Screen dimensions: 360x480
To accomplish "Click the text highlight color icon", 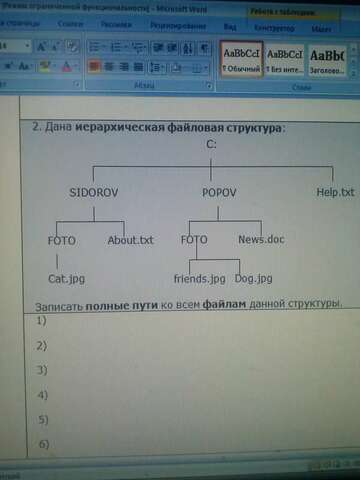I will pos(44,66).
